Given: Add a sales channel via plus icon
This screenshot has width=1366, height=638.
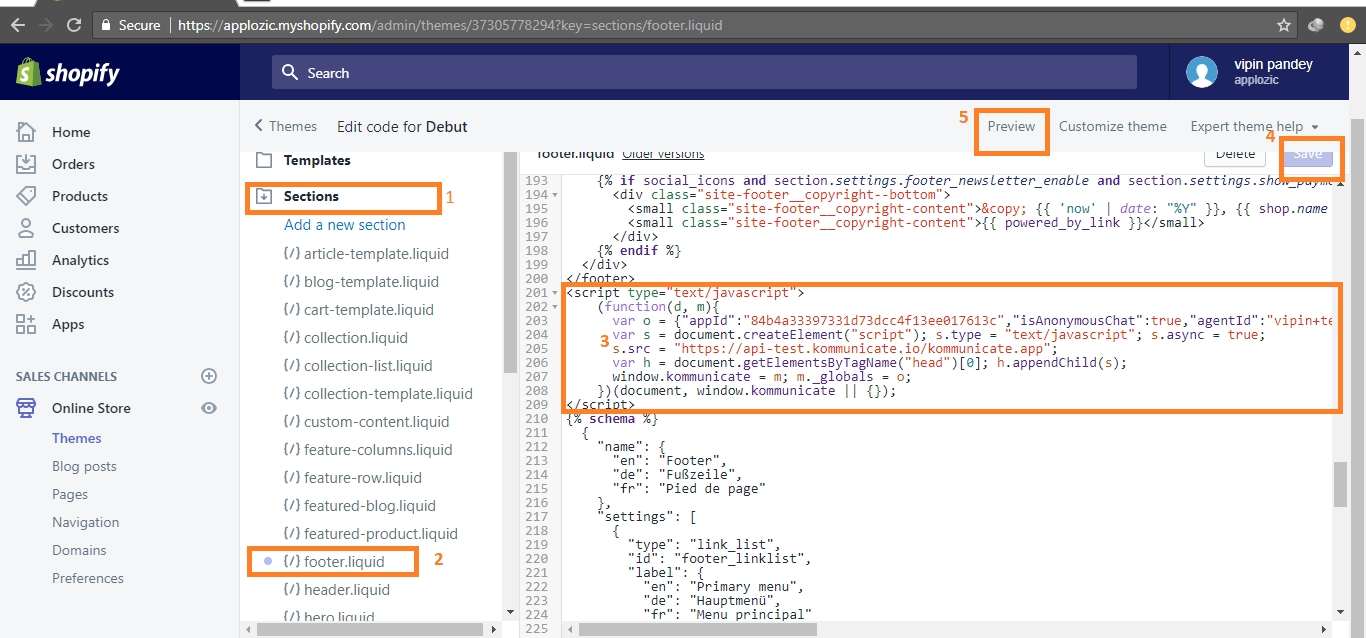Looking at the screenshot, I should tap(209, 376).
